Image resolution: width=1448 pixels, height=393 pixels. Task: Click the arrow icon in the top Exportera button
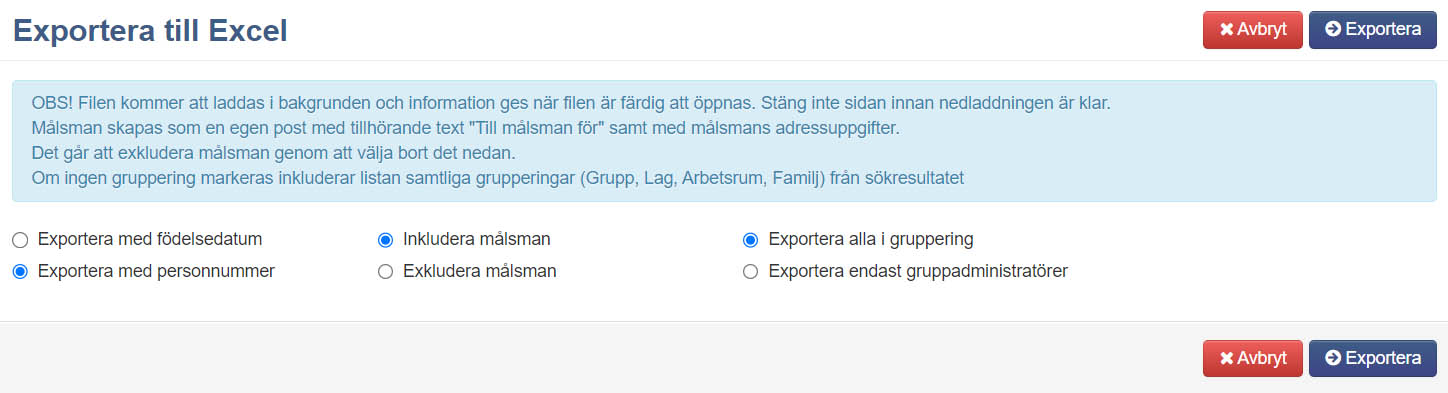(1332, 30)
